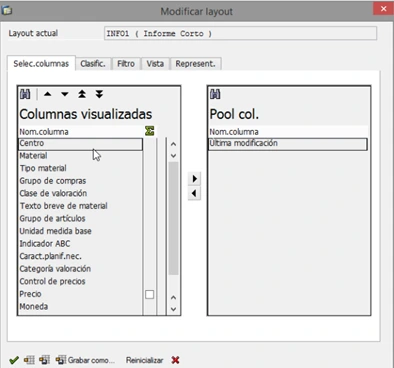Open the Filtro tab
394x368 pixels.
point(126,64)
